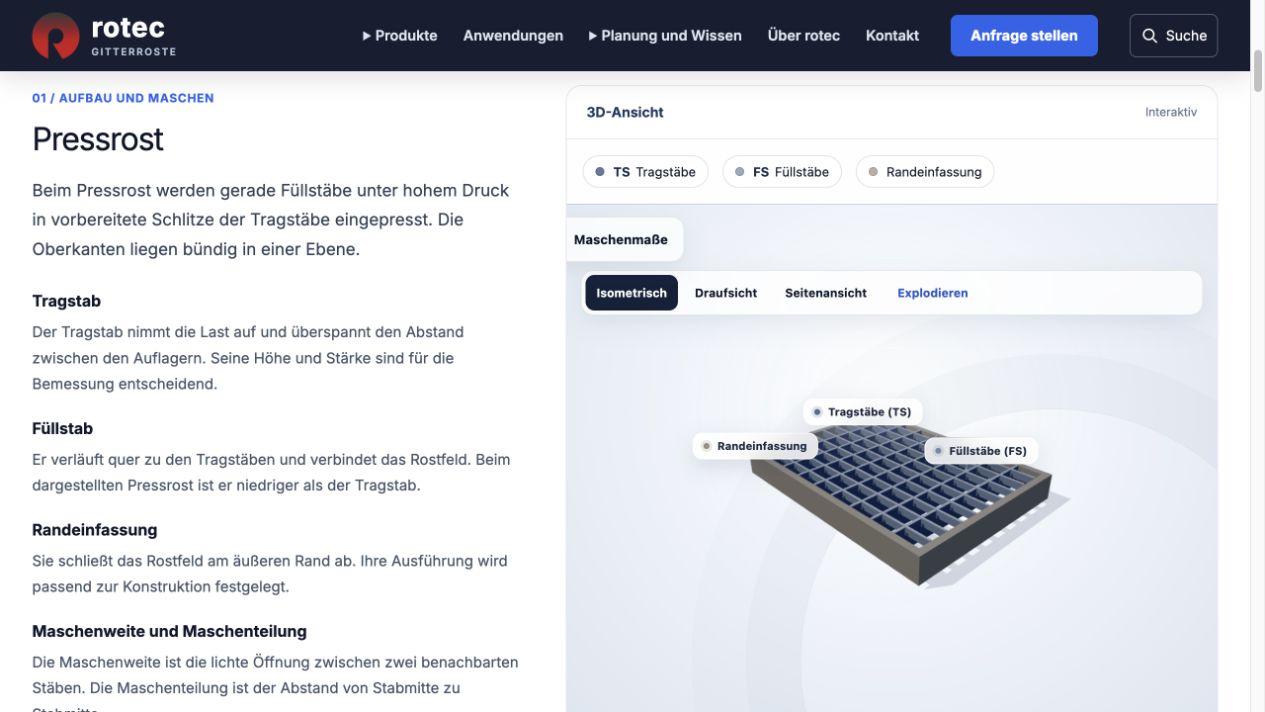Click the Tragstäbe (TS) label in 3D view

[862, 412]
